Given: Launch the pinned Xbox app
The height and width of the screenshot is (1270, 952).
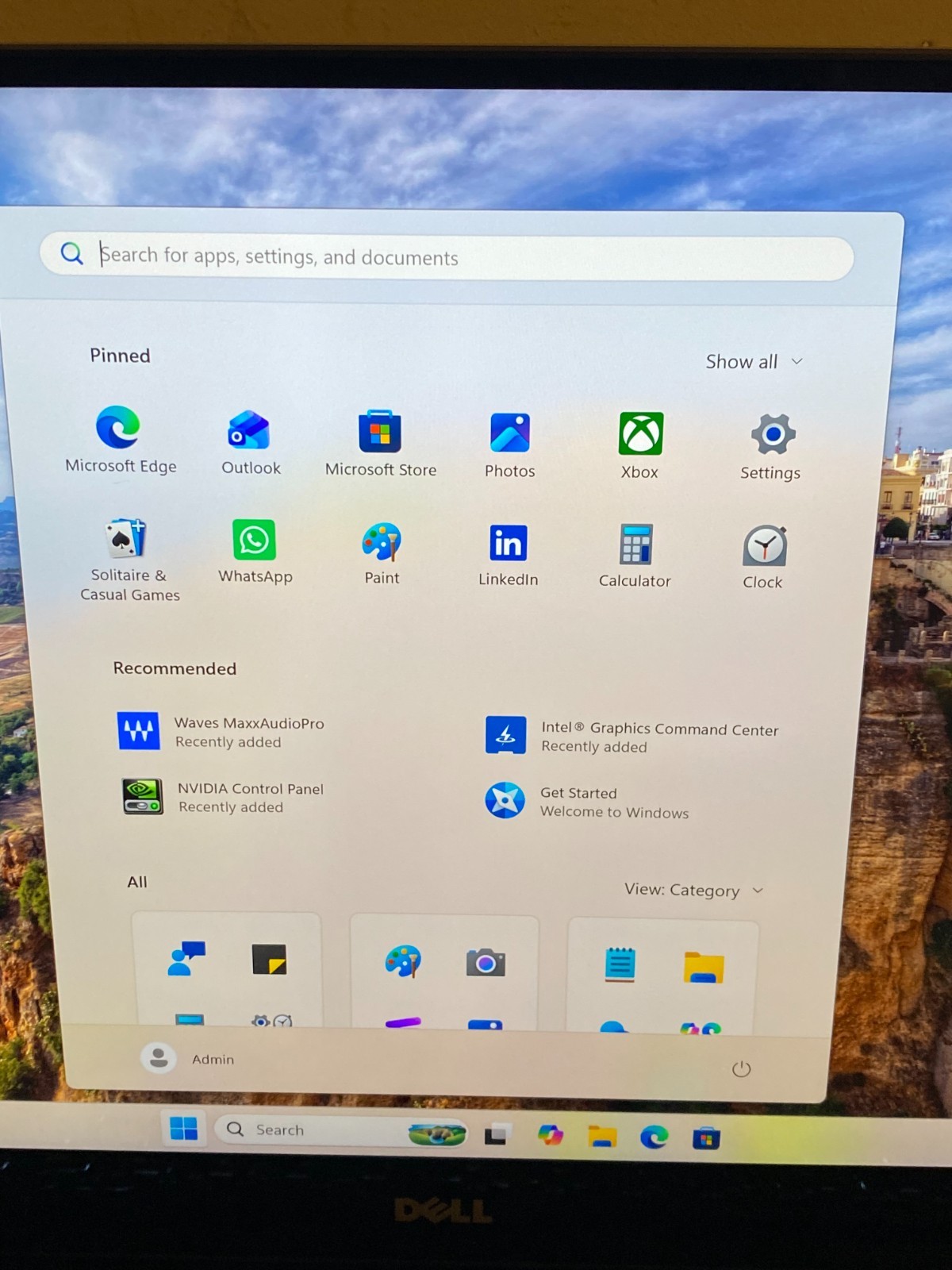Looking at the screenshot, I should [640, 446].
